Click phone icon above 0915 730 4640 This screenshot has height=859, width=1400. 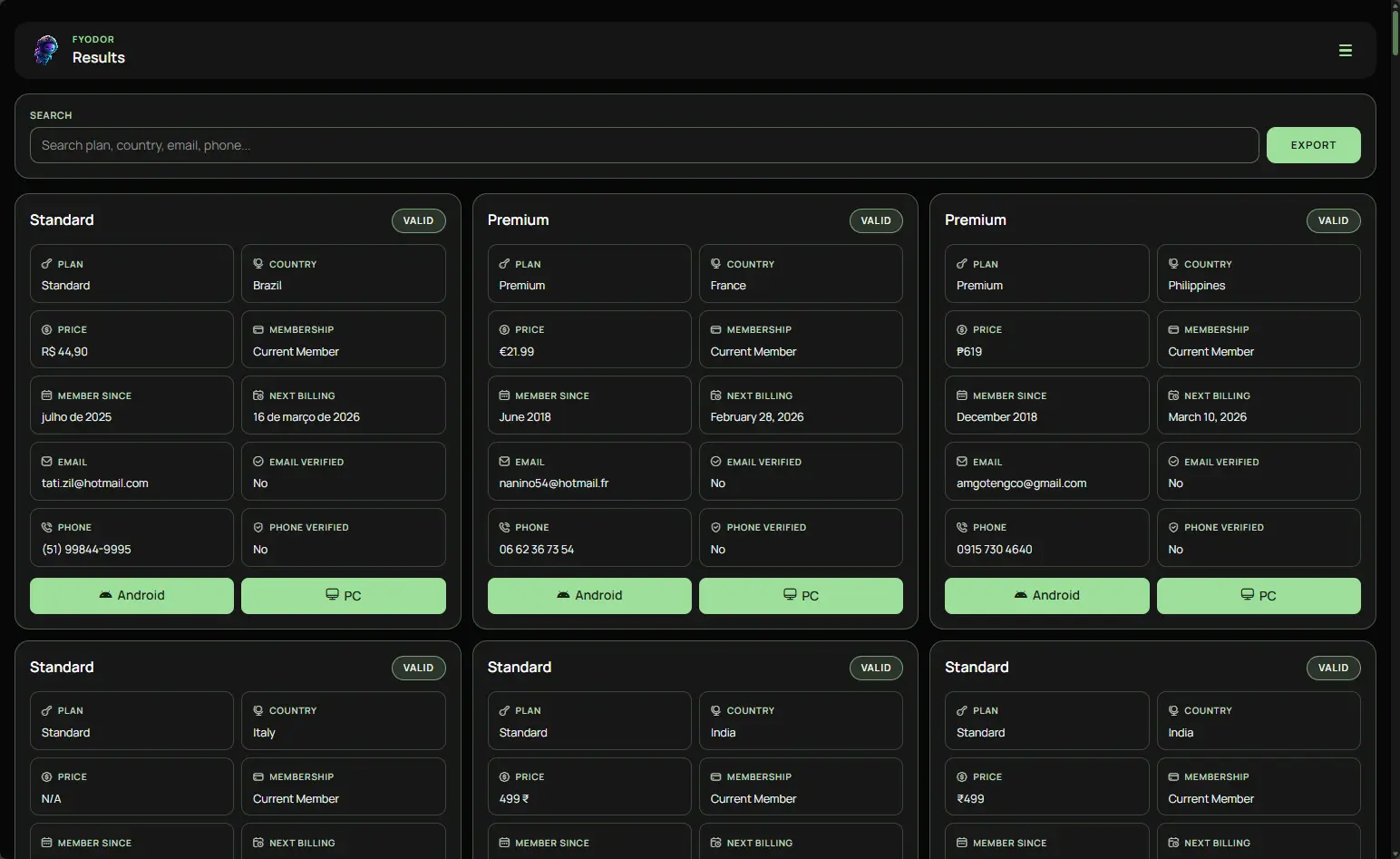962,527
